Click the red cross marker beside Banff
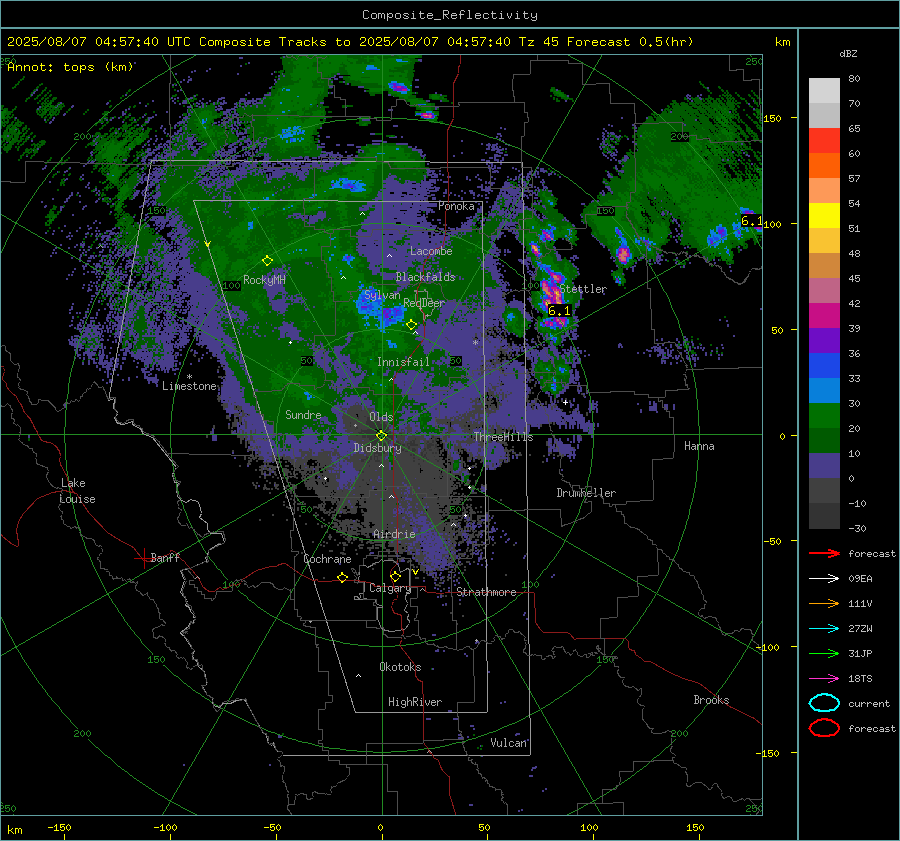Screen dimensions: 900x841 click(x=143, y=557)
